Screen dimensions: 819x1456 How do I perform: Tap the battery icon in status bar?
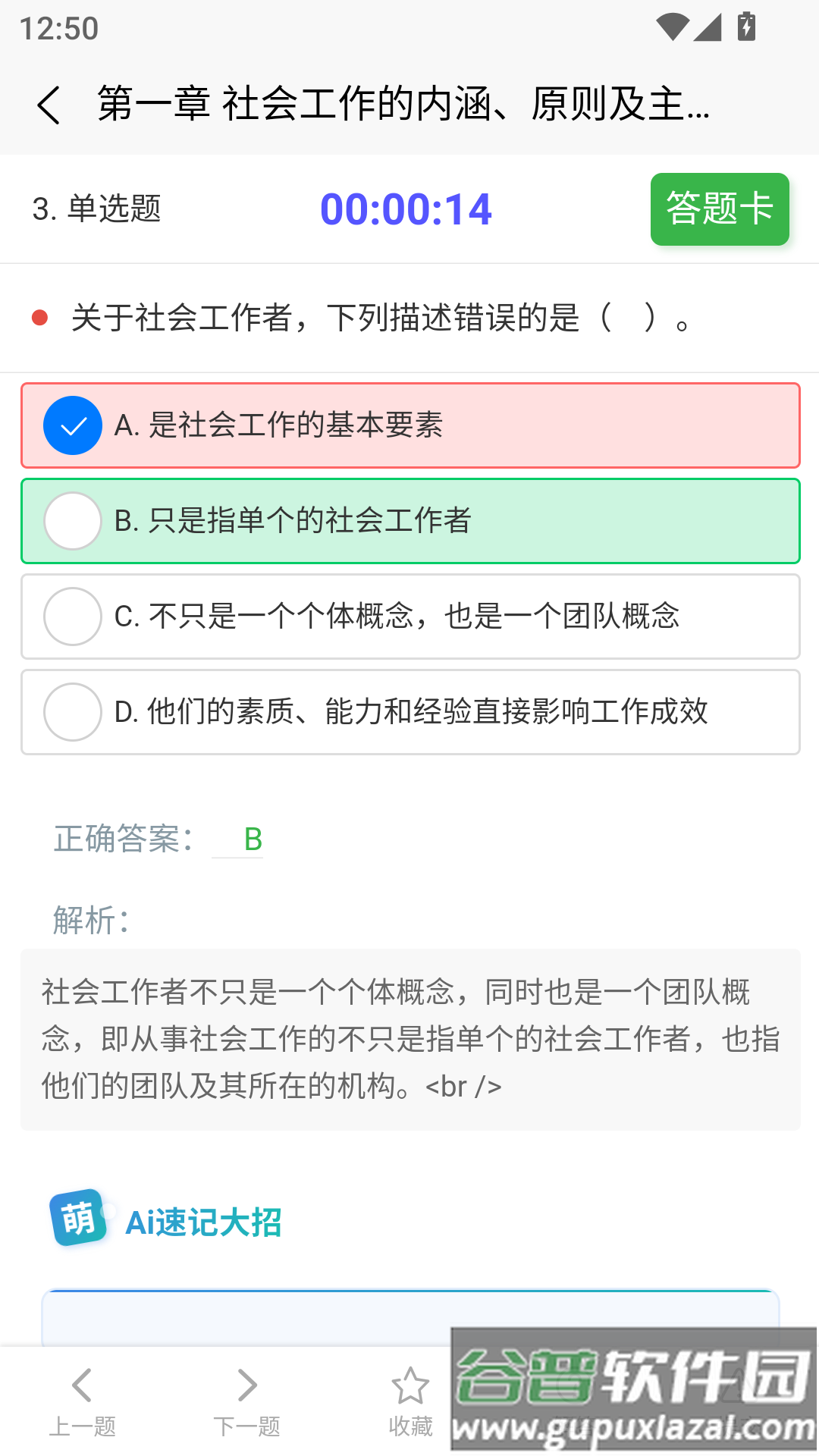point(747,27)
